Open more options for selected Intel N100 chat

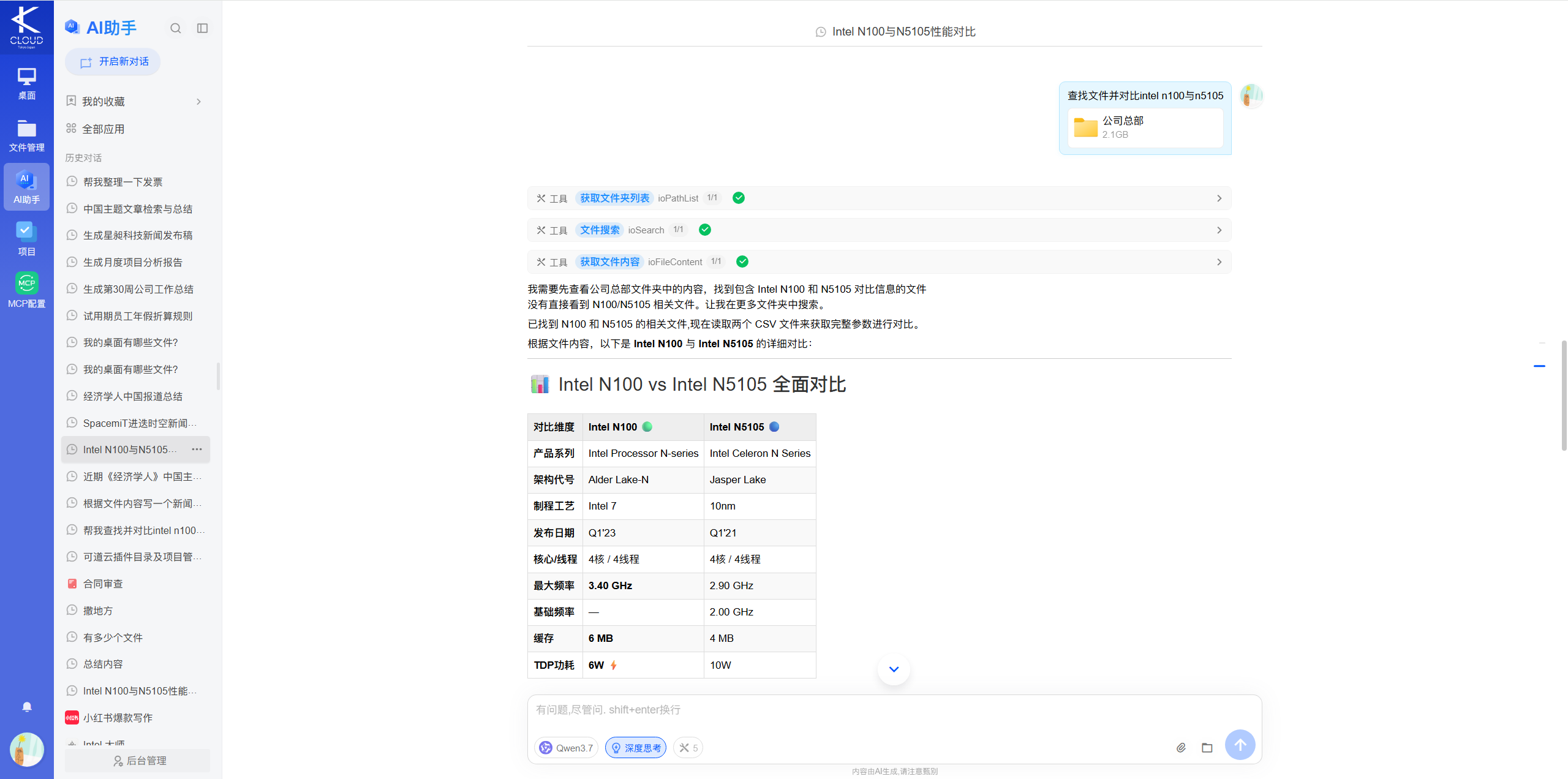click(197, 450)
